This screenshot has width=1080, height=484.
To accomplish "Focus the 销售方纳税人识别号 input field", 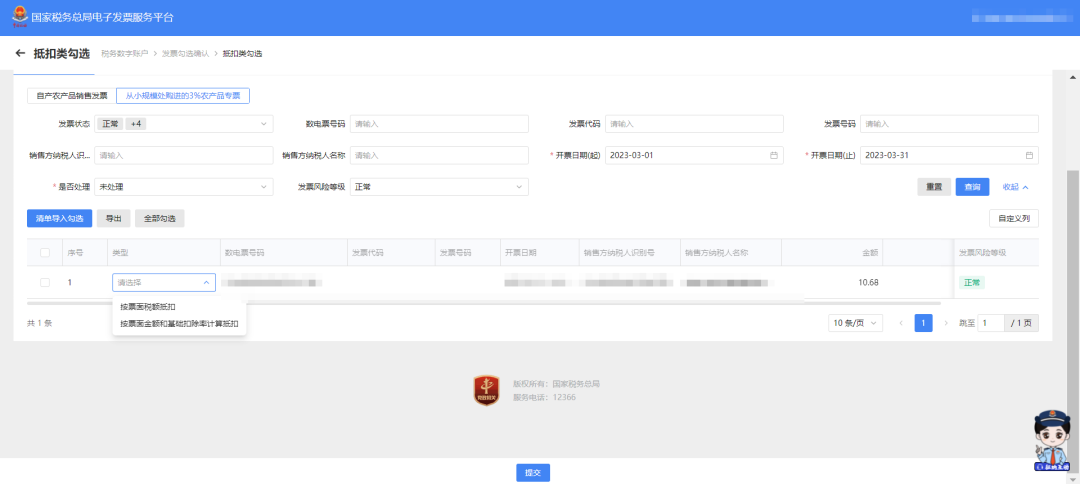I will [x=184, y=156].
